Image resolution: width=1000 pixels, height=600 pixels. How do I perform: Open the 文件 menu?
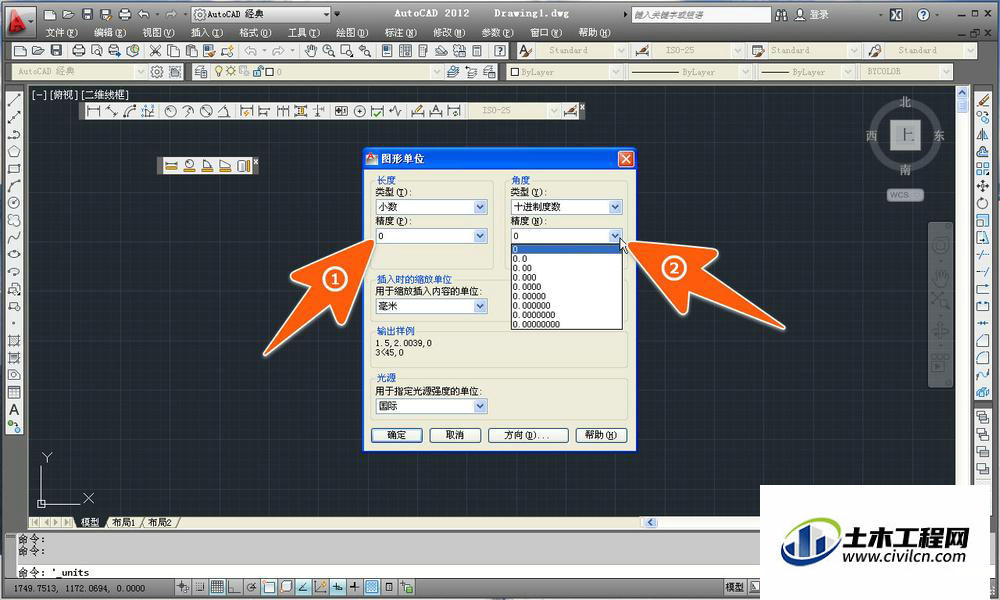pos(61,33)
